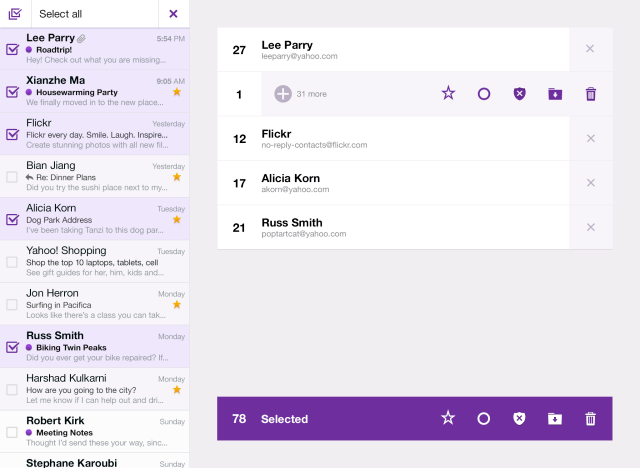Check the Harshad Kulkarni email checkbox

(12, 390)
